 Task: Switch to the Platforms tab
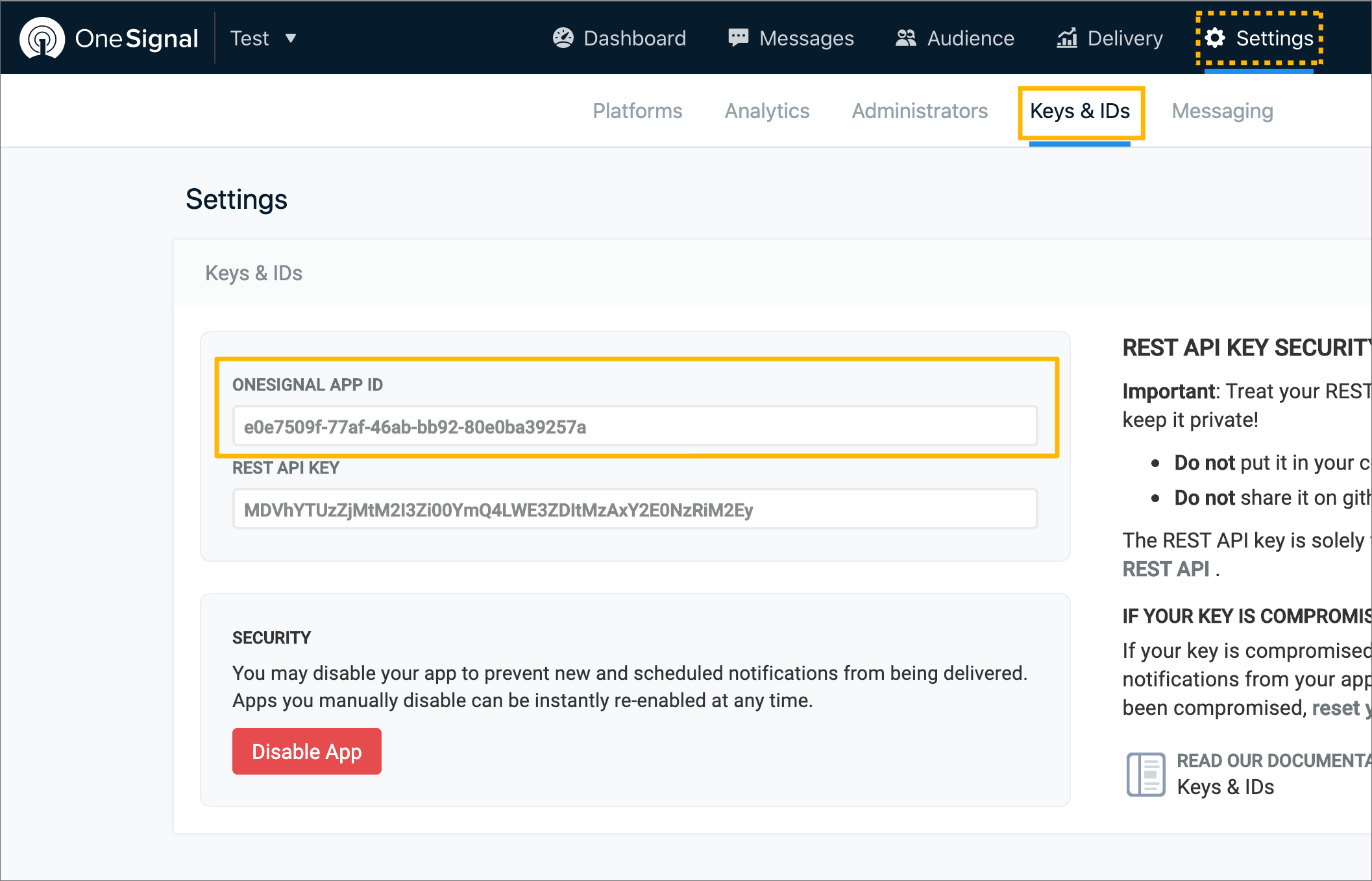(x=637, y=111)
